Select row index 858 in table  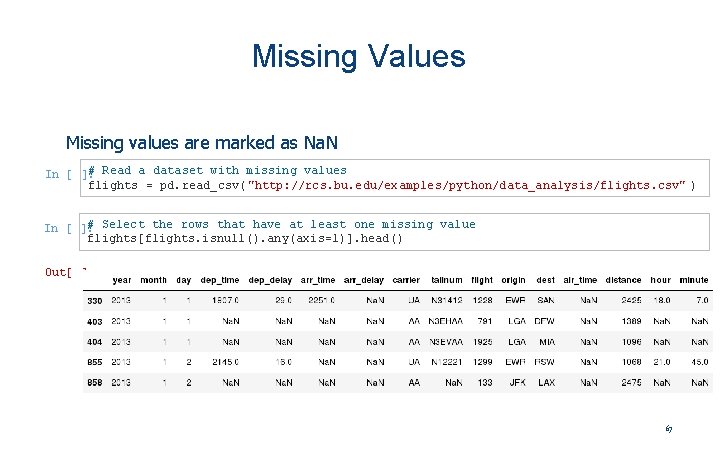click(x=95, y=382)
